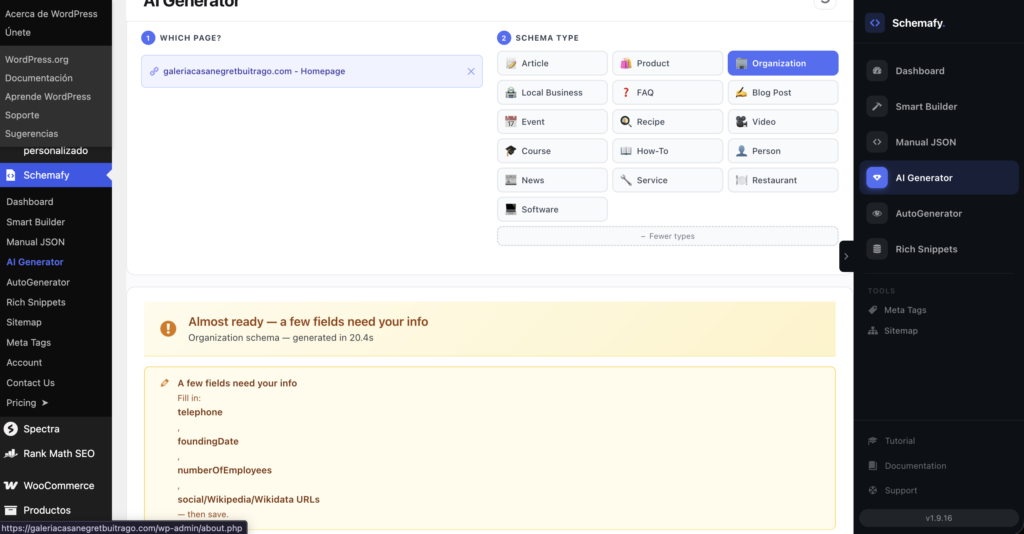This screenshot has height=534, width=1024.
Task: Click the WooCommerce icon in sidebar
Action: (10, 486)
